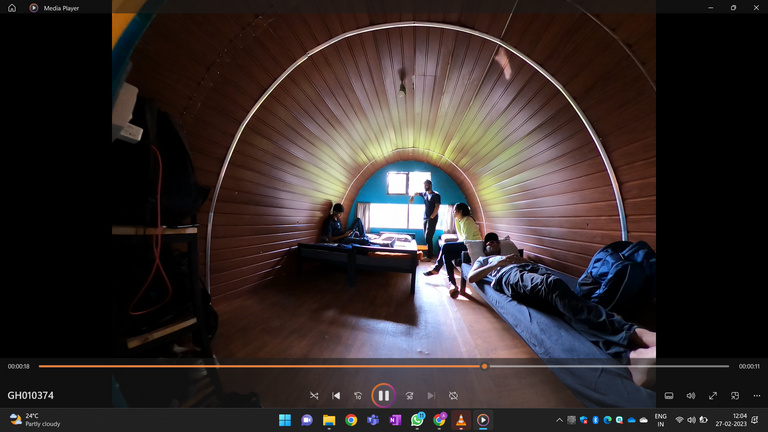
Task: Open the system tray speaker volume icon
Action: pyautogui.click(x=691, y=420)
